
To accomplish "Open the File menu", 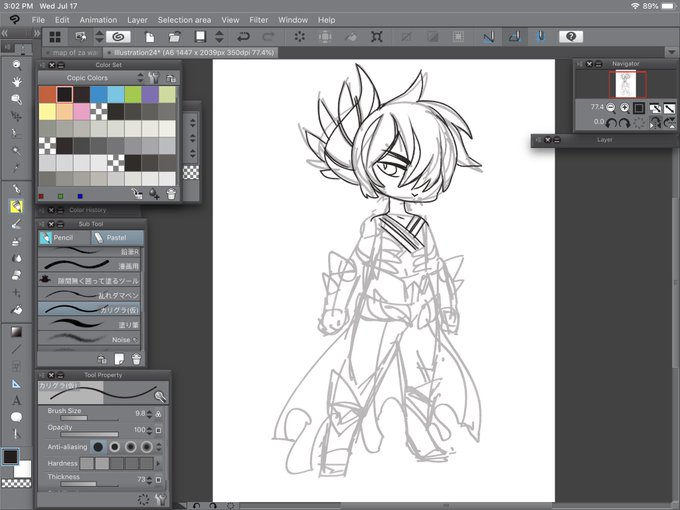I will point(38,20).
